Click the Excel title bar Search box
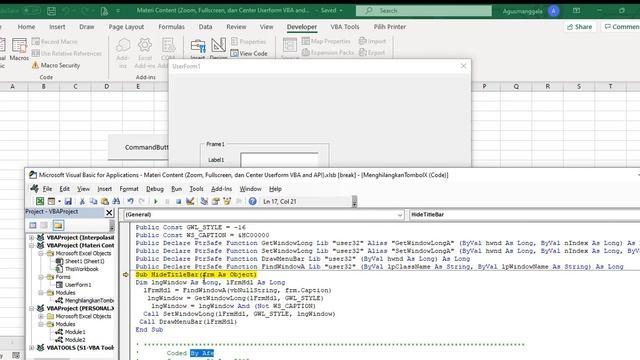The height and width of the screenshot is (360, 640). tap(424, 11)
